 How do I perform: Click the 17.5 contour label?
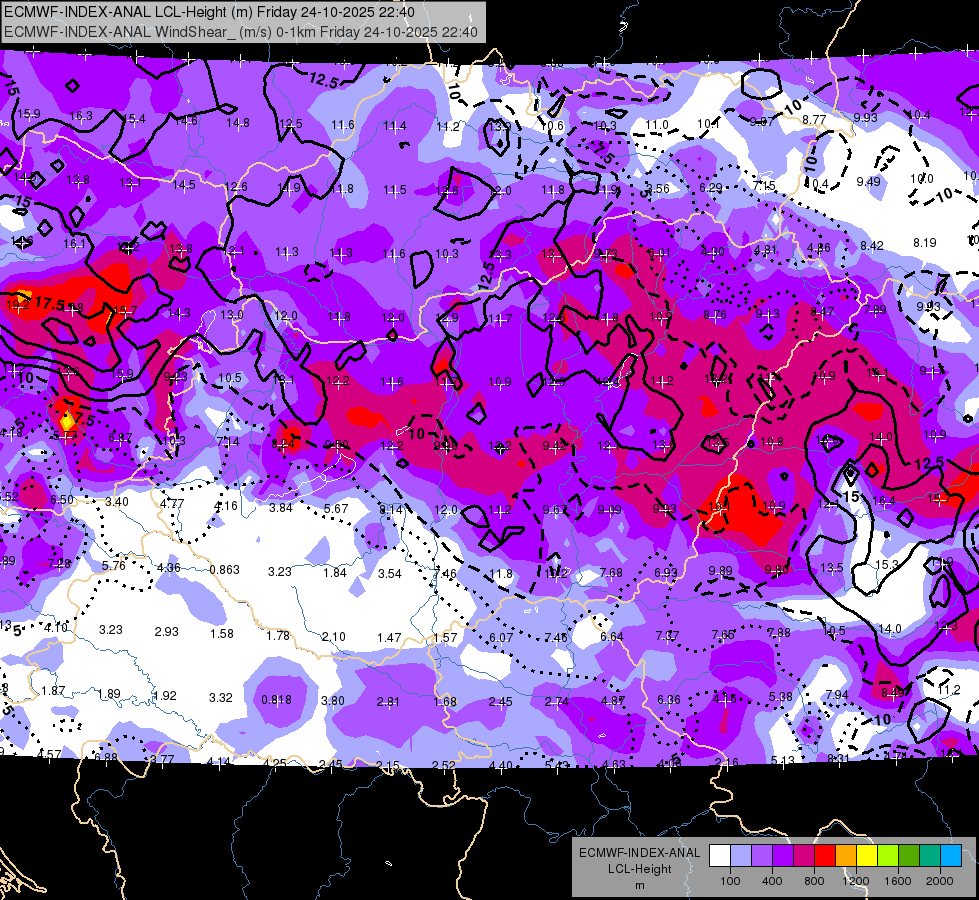49,304
